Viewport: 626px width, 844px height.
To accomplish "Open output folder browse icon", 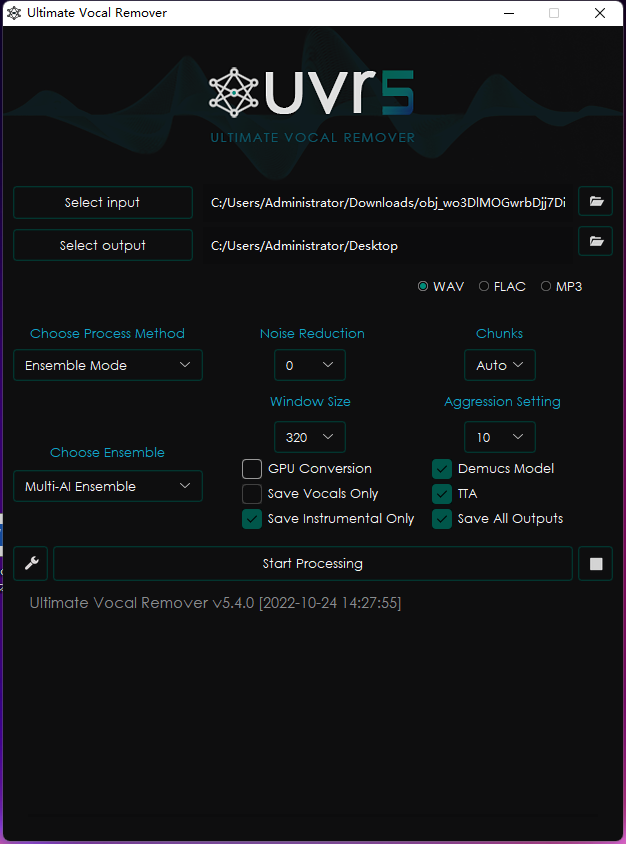I will (x=596, y=244).
